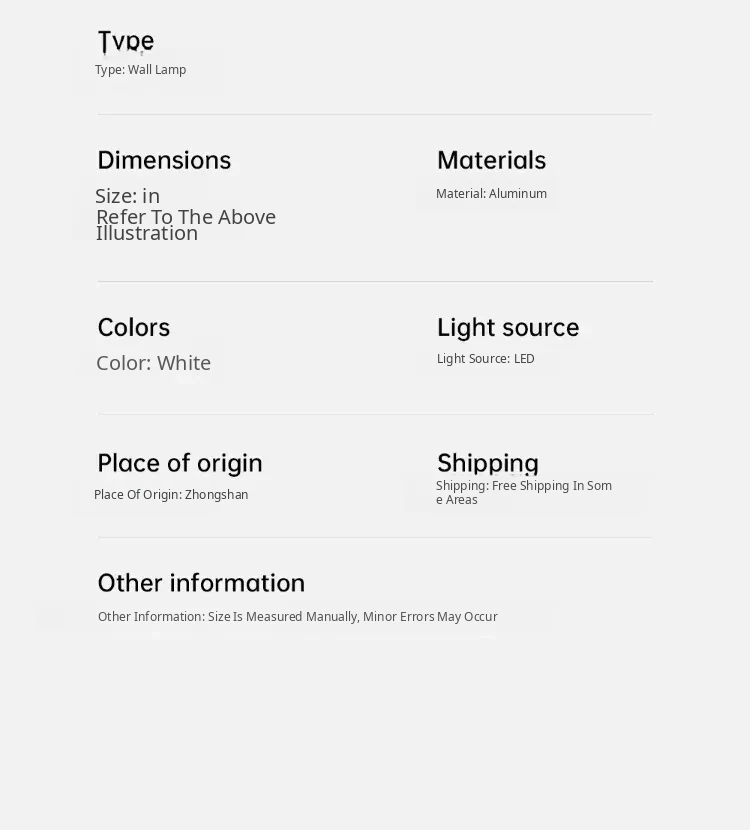Click the wrapped 'e Areas' text
The image size is (750, 830).
click(457, 500)
